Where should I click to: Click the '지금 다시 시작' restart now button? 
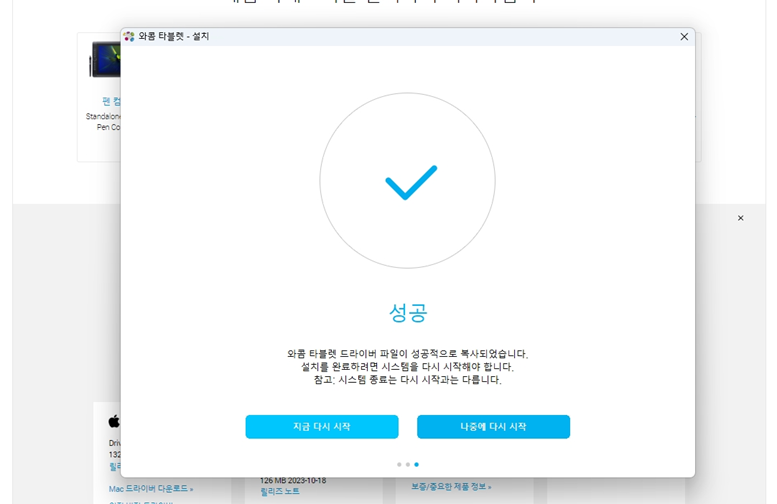pyautogui.click(x=322, y=427)
